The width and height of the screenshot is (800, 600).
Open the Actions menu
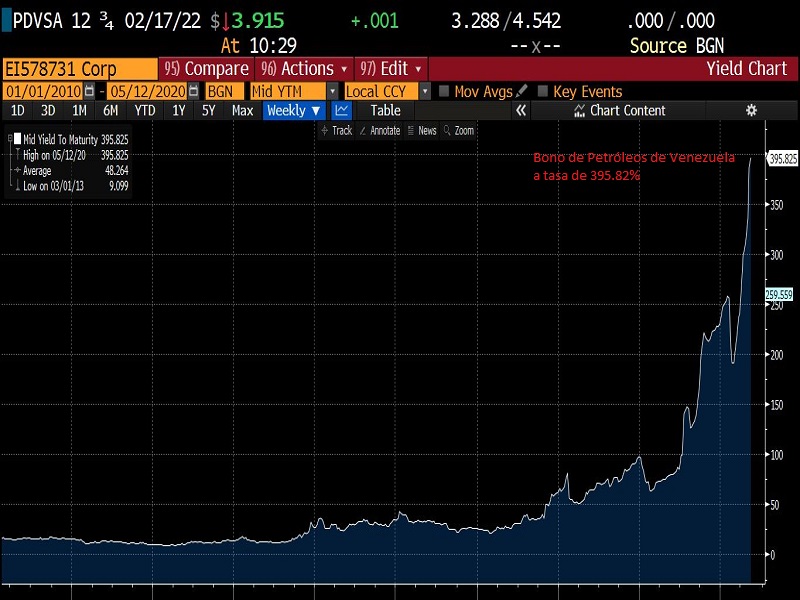coord(304,68)
